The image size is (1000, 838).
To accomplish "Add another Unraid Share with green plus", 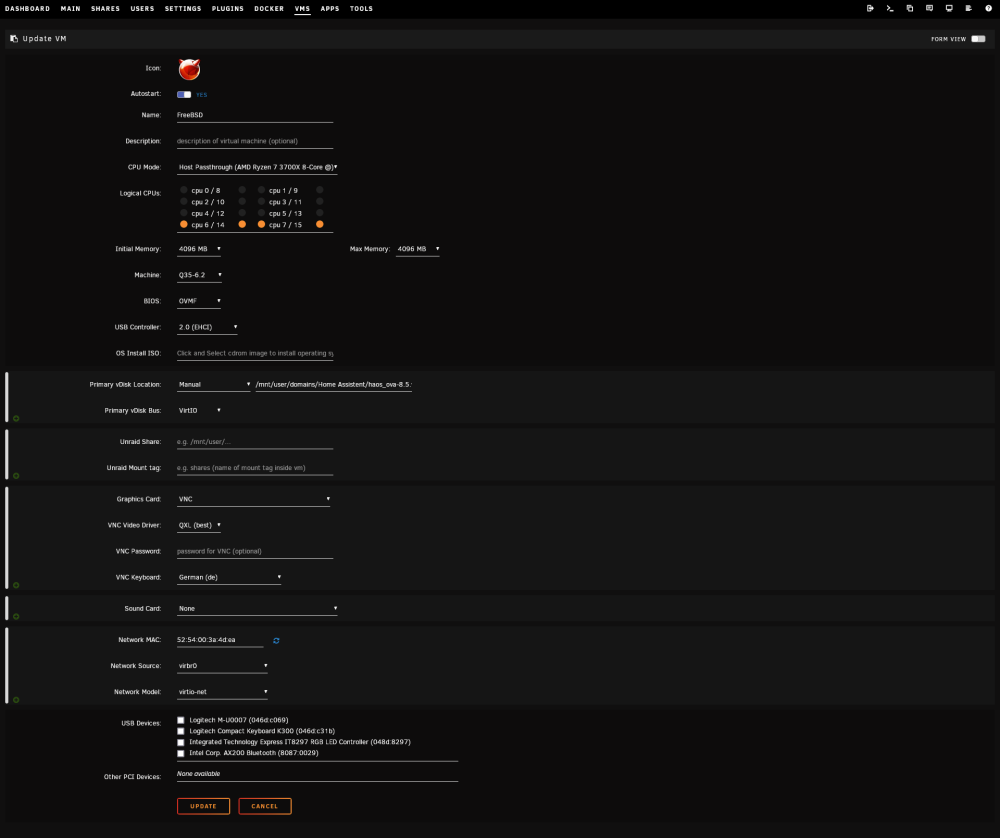I will pos(16,476).
